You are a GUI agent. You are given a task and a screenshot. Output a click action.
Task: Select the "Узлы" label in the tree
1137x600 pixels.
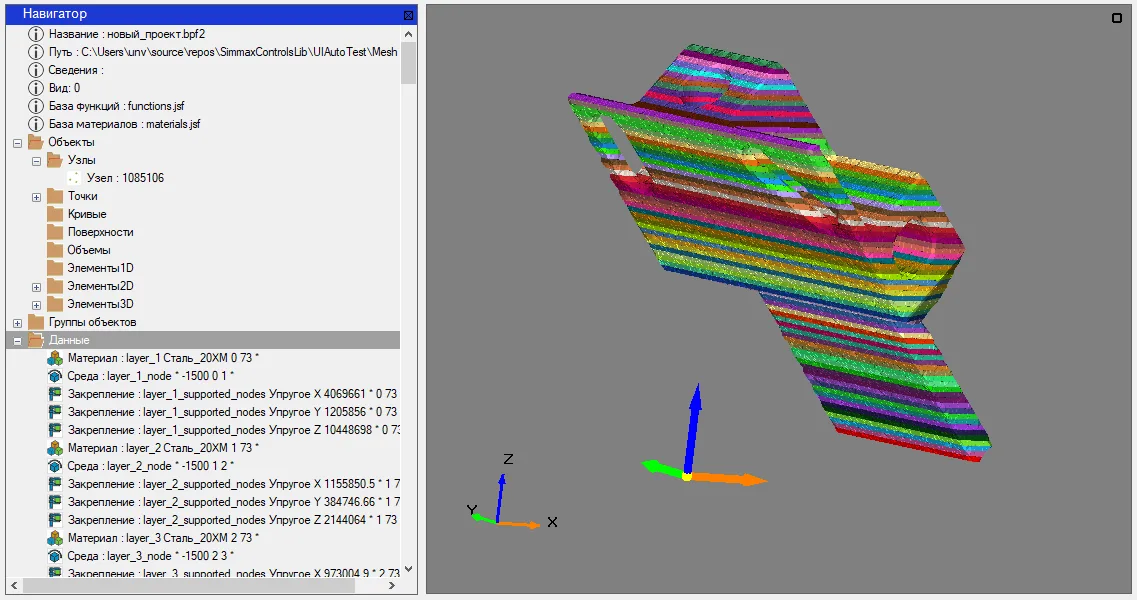pyautogui.click(x=81, y=160)
